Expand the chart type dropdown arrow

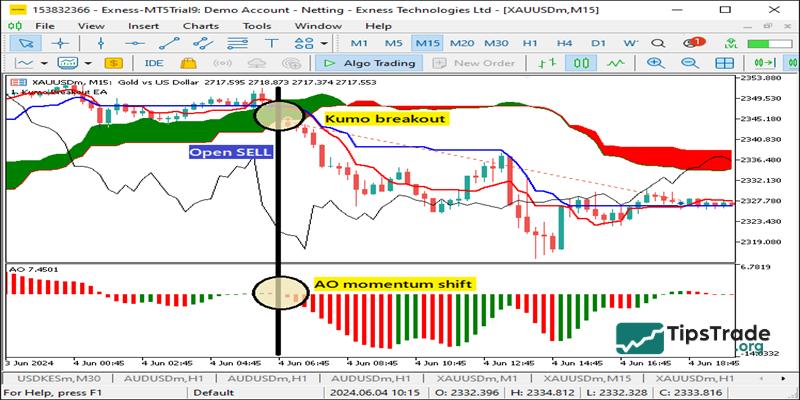[46, 63]
